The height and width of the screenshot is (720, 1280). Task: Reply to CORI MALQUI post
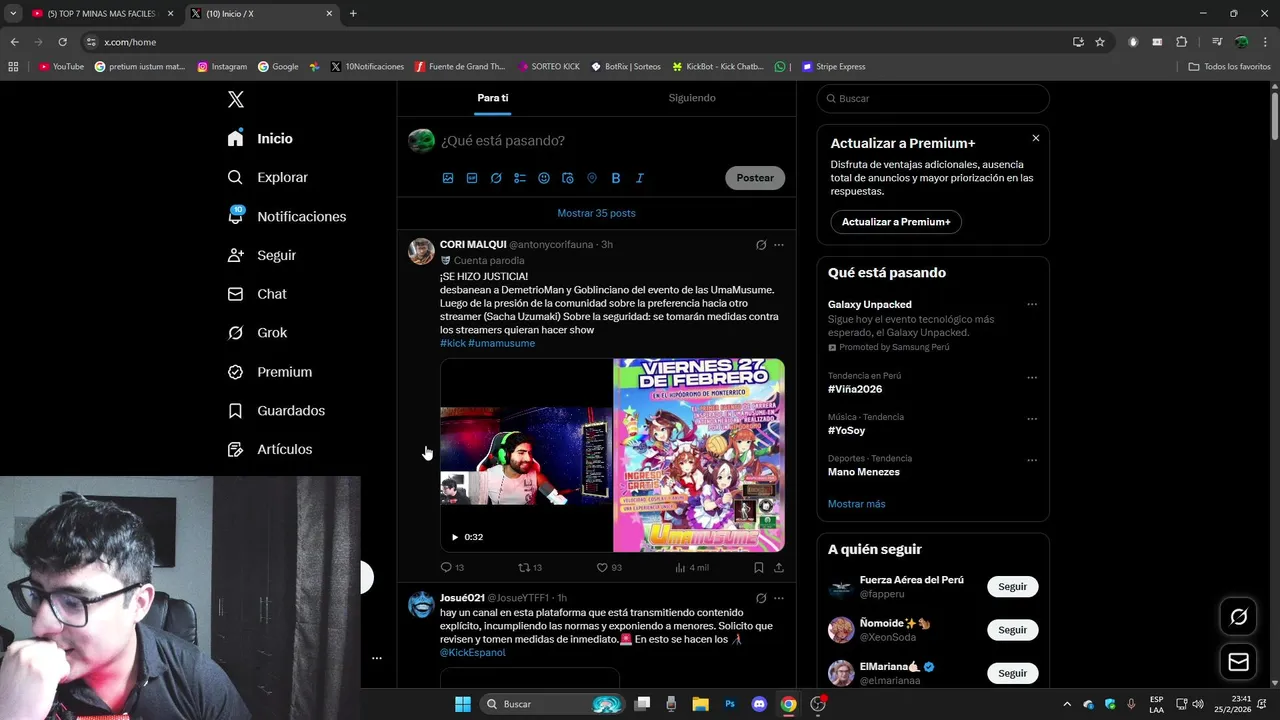(x=452, y=567)
